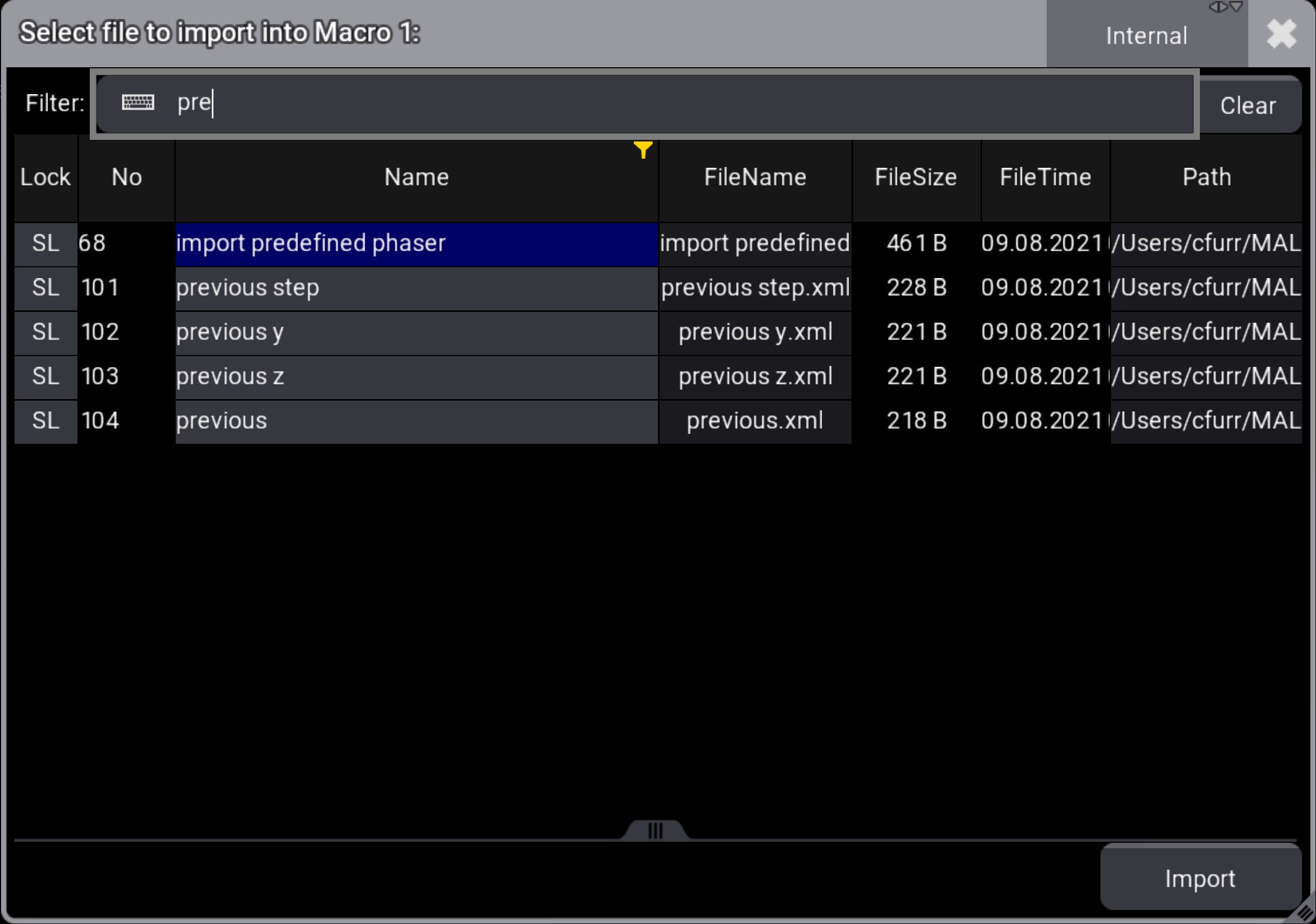The image size is (1316, 924).
Task: Select the 'previous z' name cell
Action: click(417, 378)
